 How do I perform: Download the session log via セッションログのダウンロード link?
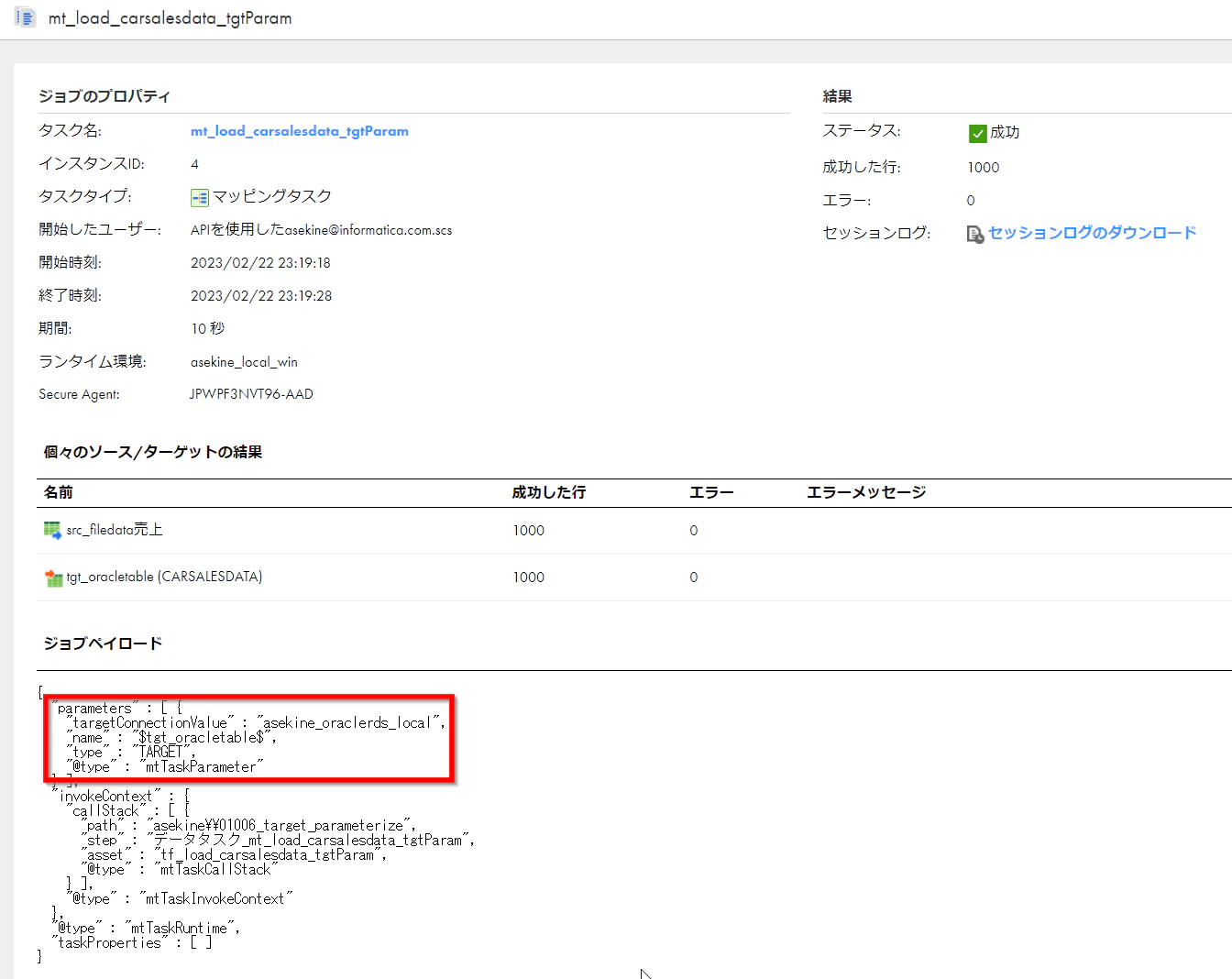coord(1092,233)
